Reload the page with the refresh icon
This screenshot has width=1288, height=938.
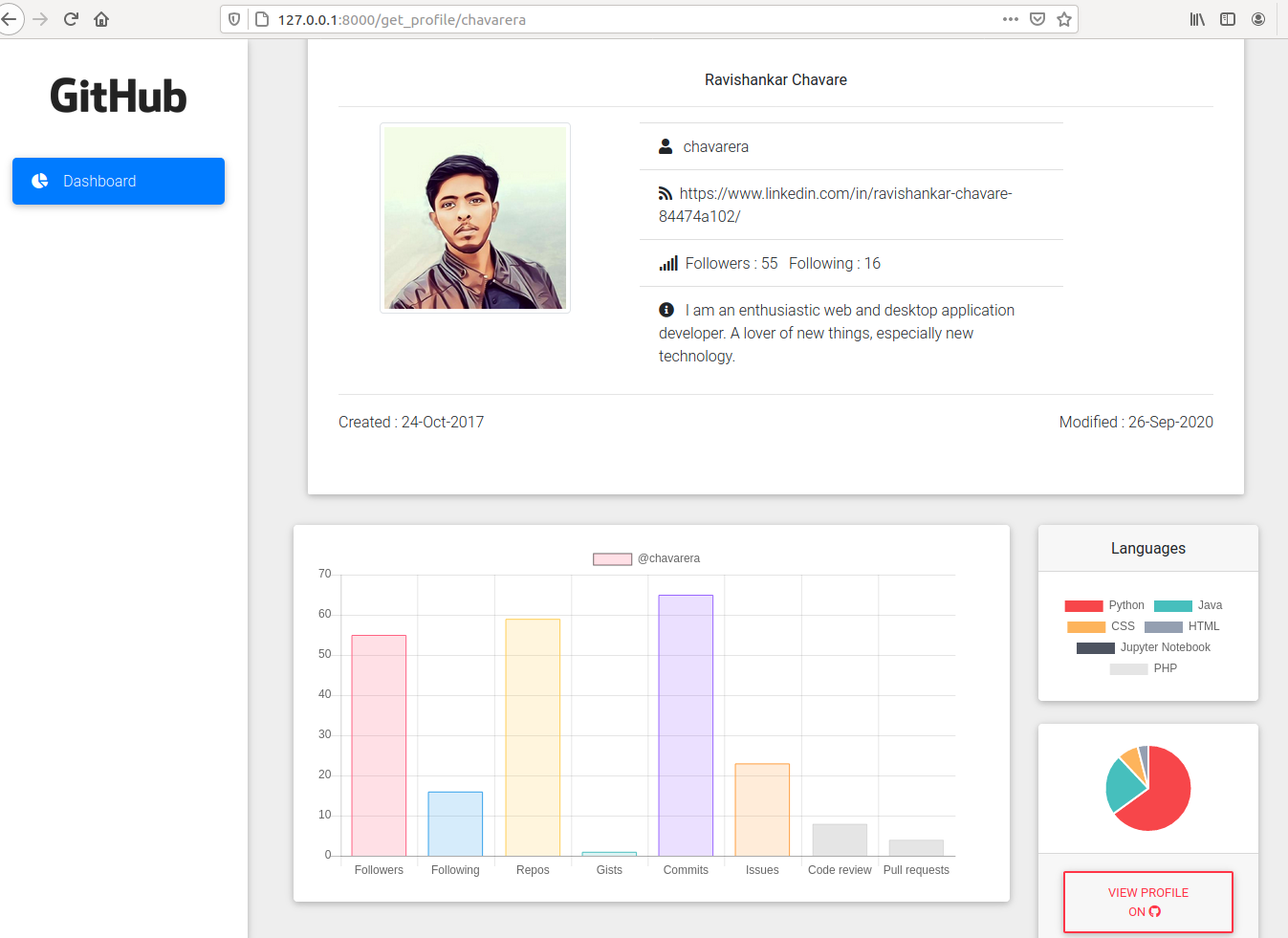tap(71, 19)
